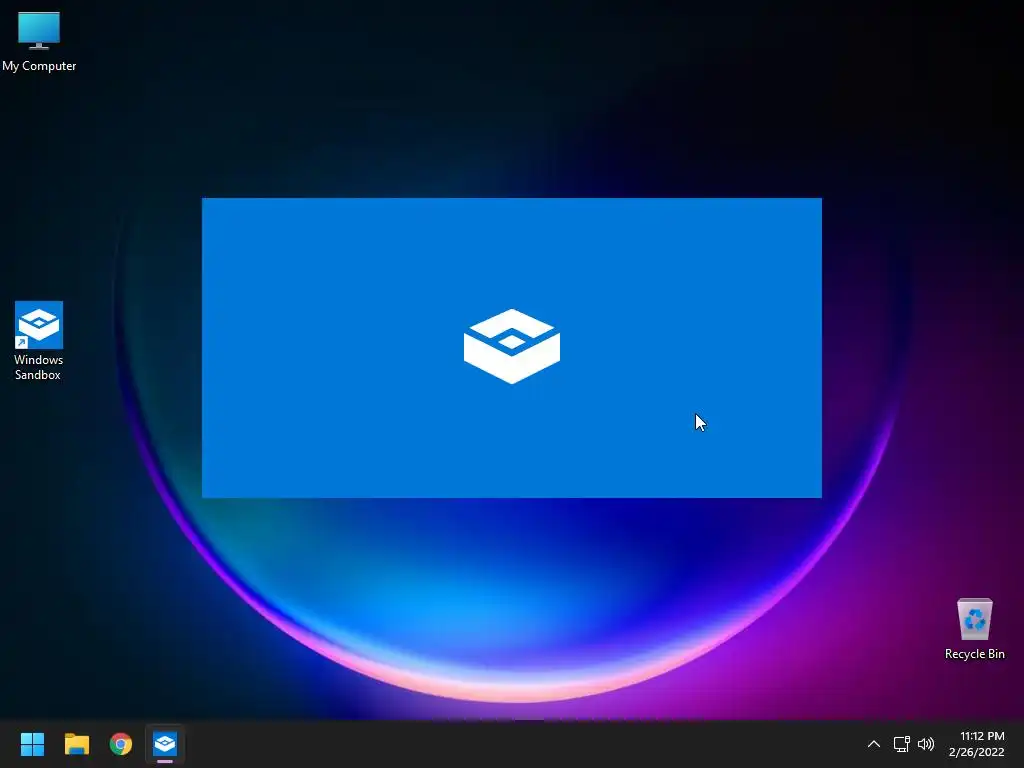Open the My Computer desktop icon
1024x768 pixels.
pyautogui.click(x=39, y=41)
